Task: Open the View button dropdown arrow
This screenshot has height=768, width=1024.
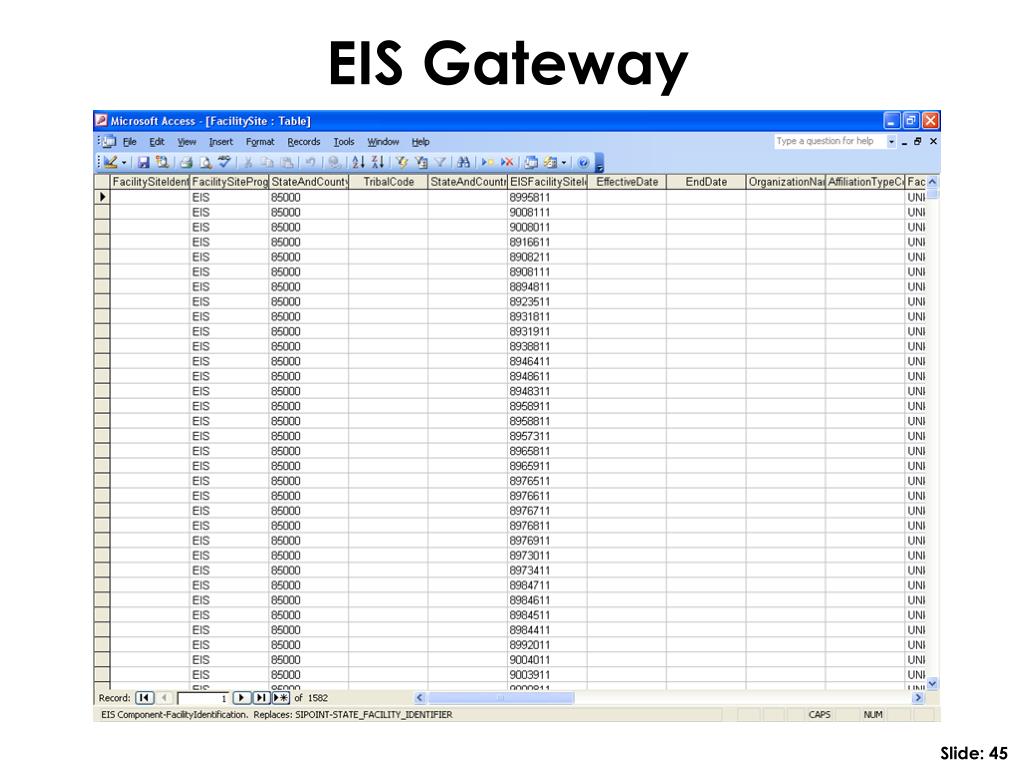Action: [124, 163]
